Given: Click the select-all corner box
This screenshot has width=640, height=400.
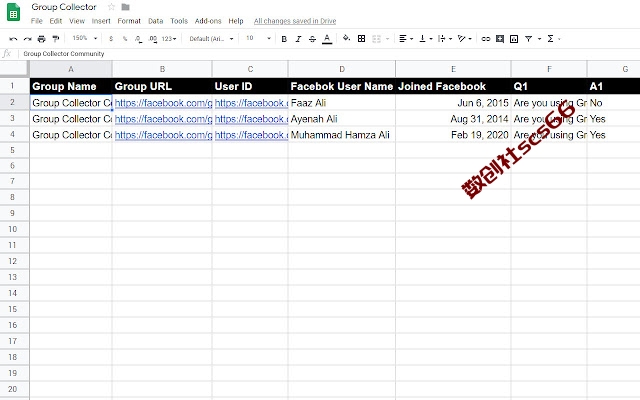Looking at the screenshot, I should (x=15, y=69).
